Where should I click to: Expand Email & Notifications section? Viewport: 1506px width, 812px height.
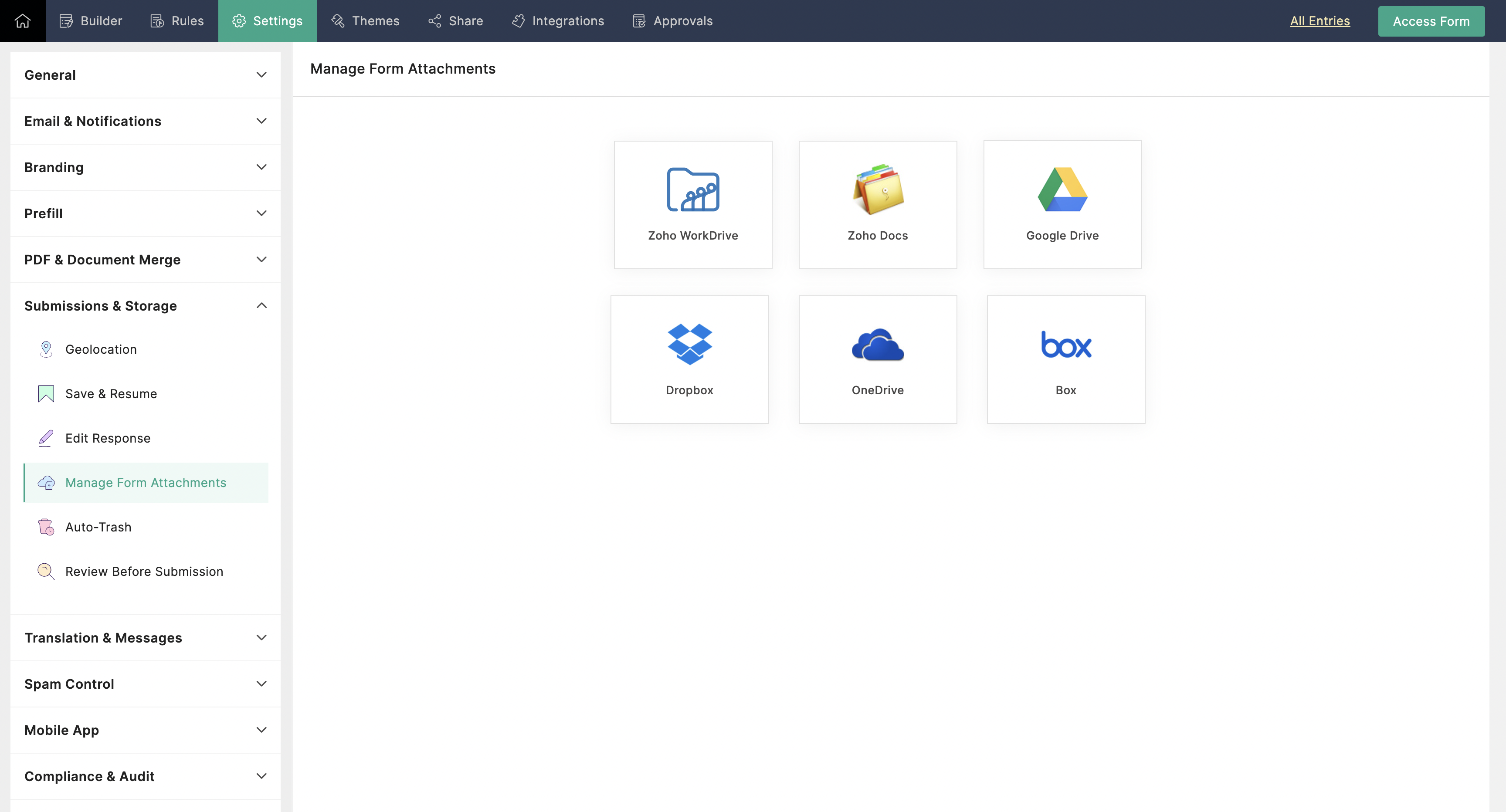tap(261, 121)
